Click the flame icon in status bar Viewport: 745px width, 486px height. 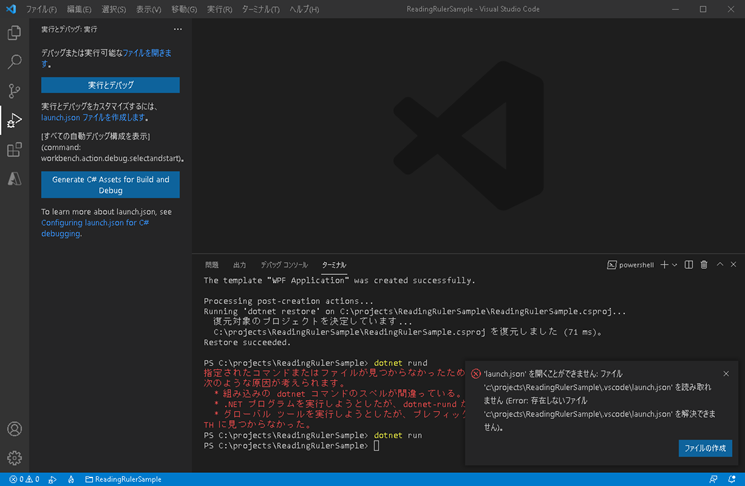71,479
